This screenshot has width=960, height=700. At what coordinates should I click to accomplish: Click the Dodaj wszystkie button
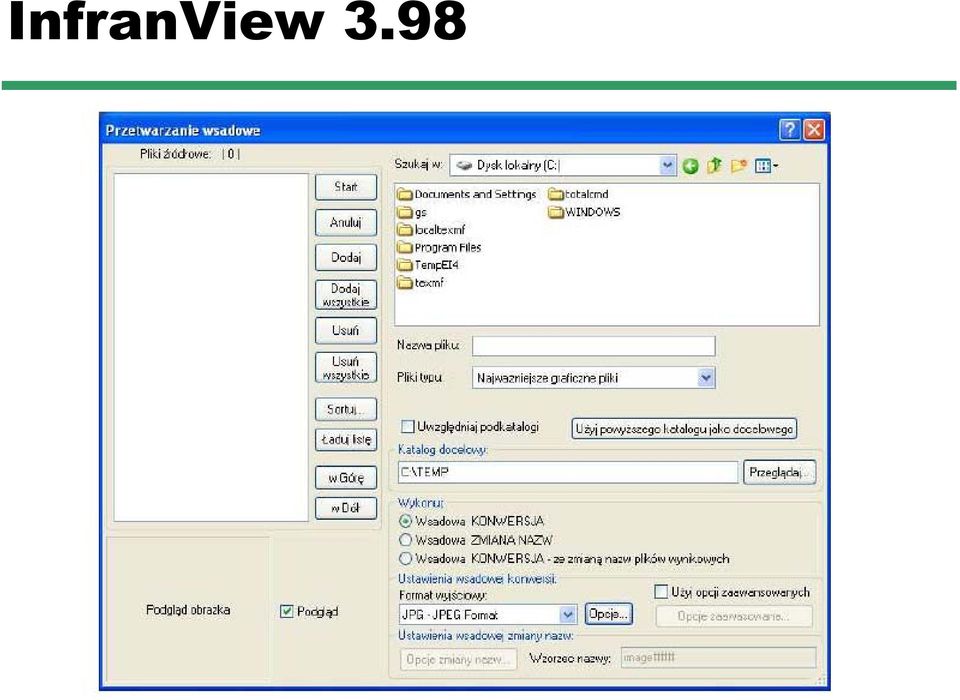[346, 295]
